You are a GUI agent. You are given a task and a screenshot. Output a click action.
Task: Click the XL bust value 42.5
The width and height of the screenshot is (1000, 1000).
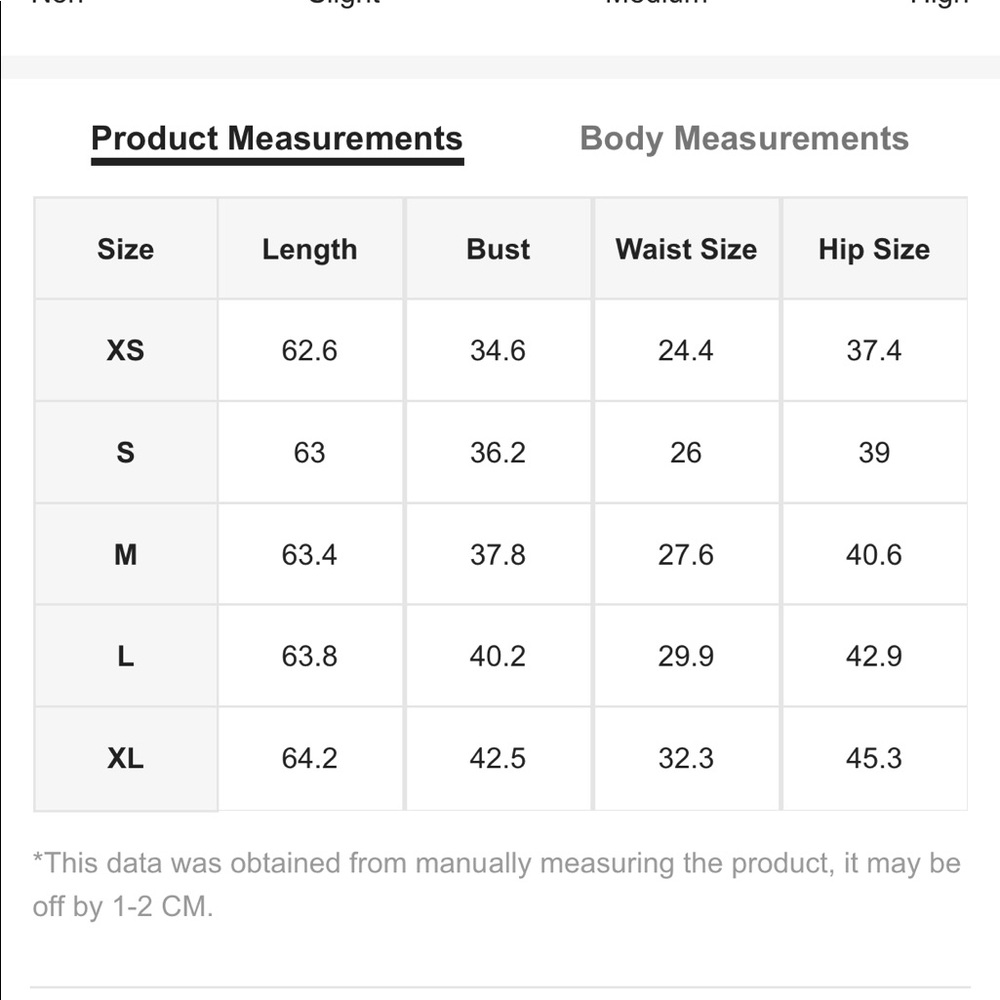[x=498, y=758]
